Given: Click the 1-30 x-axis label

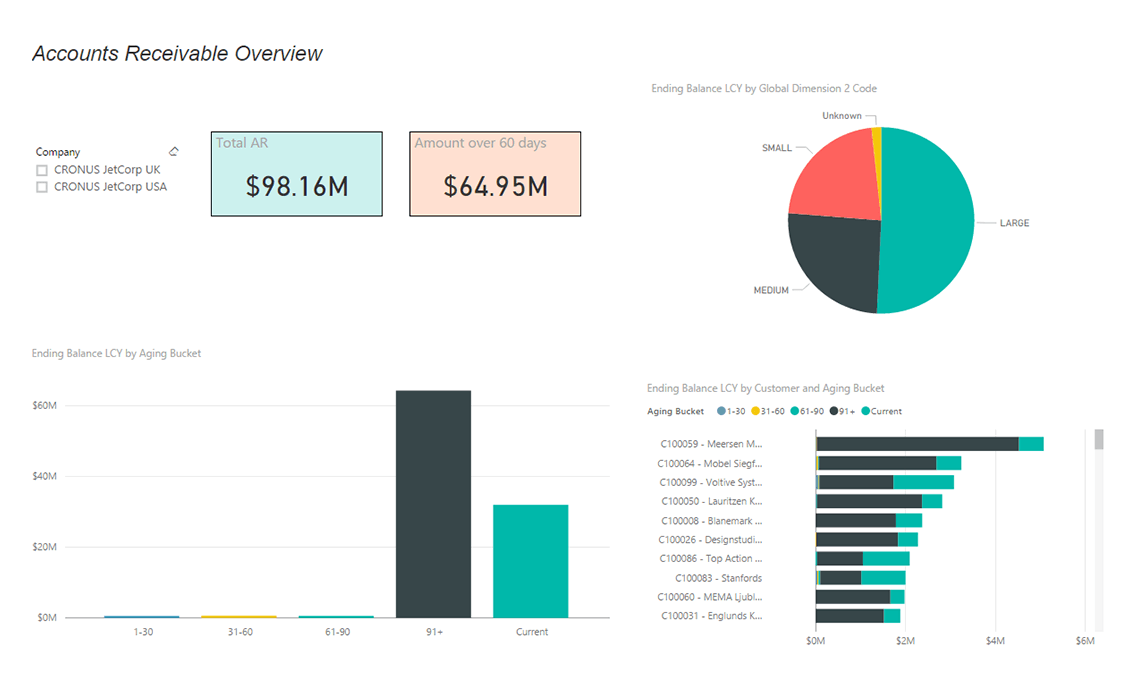Looking at the screenshot, I should 143,632.
